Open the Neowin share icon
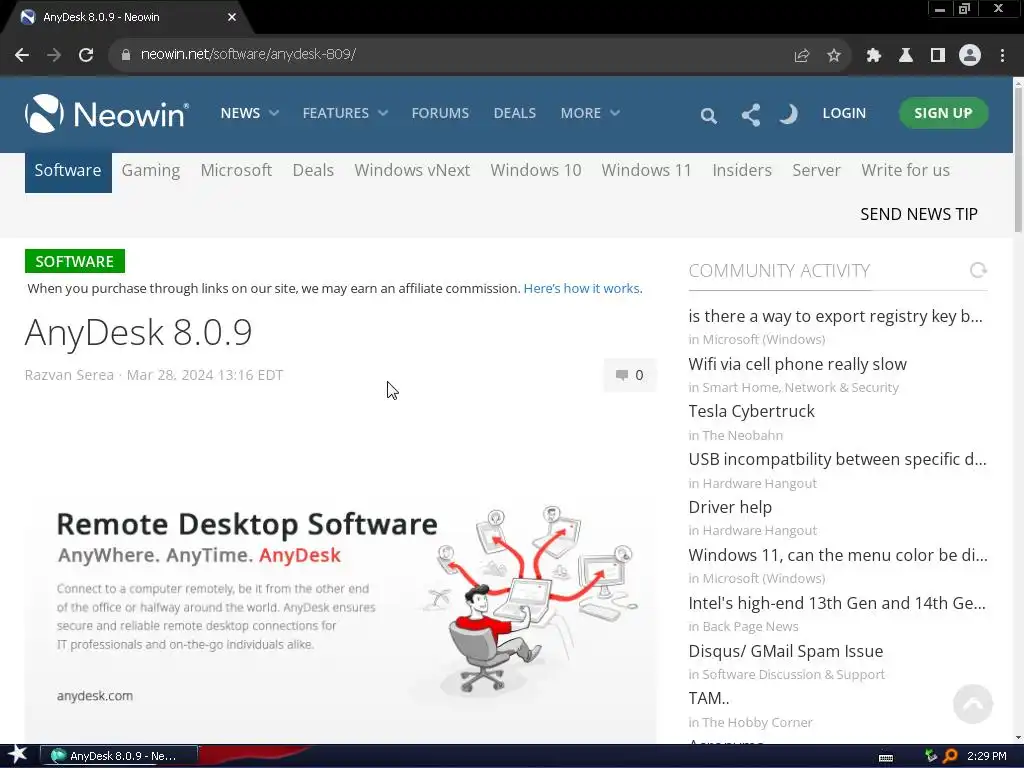Image resolution: width=1024 pixels, height=768 pixels. click(x=751, y=115)
